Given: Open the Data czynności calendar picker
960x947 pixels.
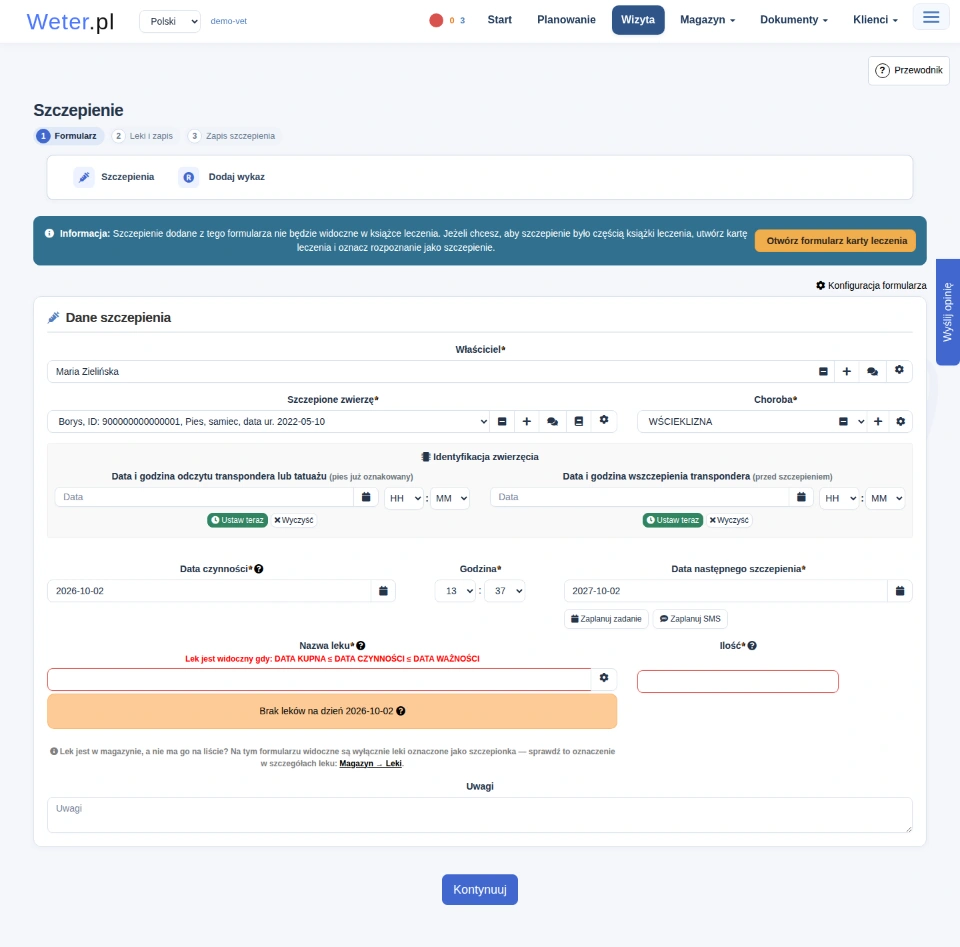Looking at the screenshot, I should click(383, 591).
